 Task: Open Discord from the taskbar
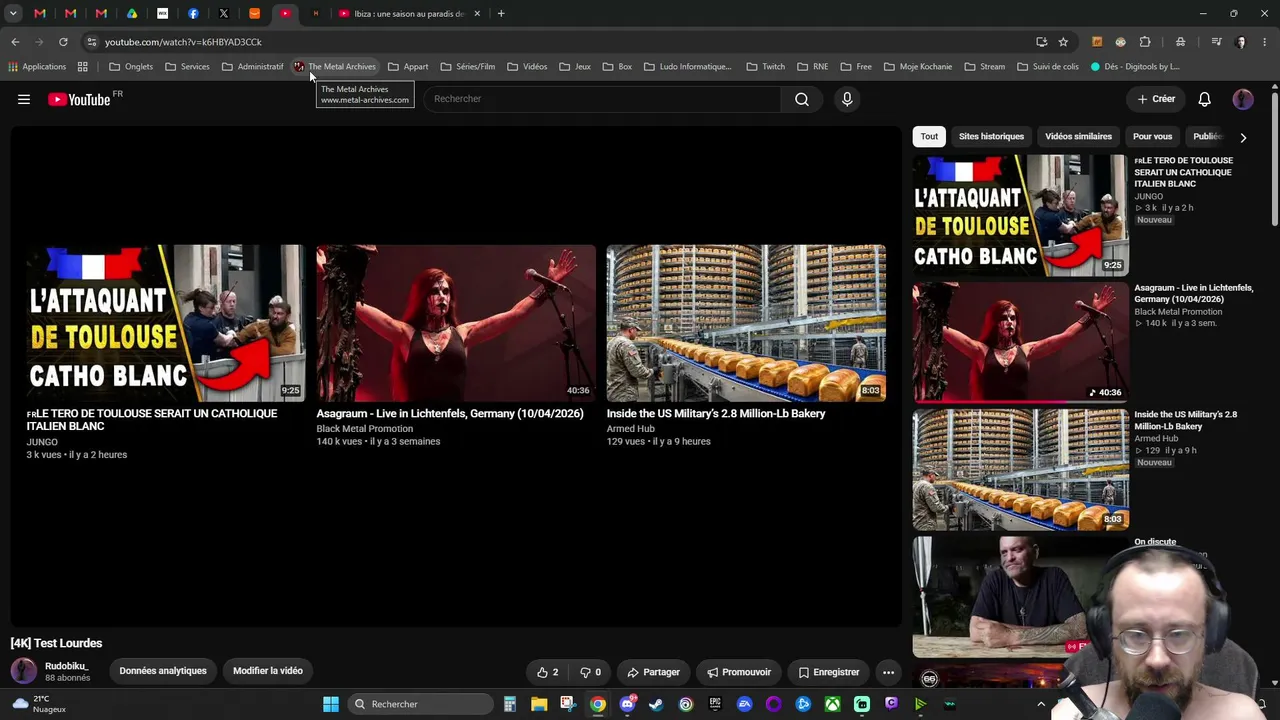pos(627,704)
